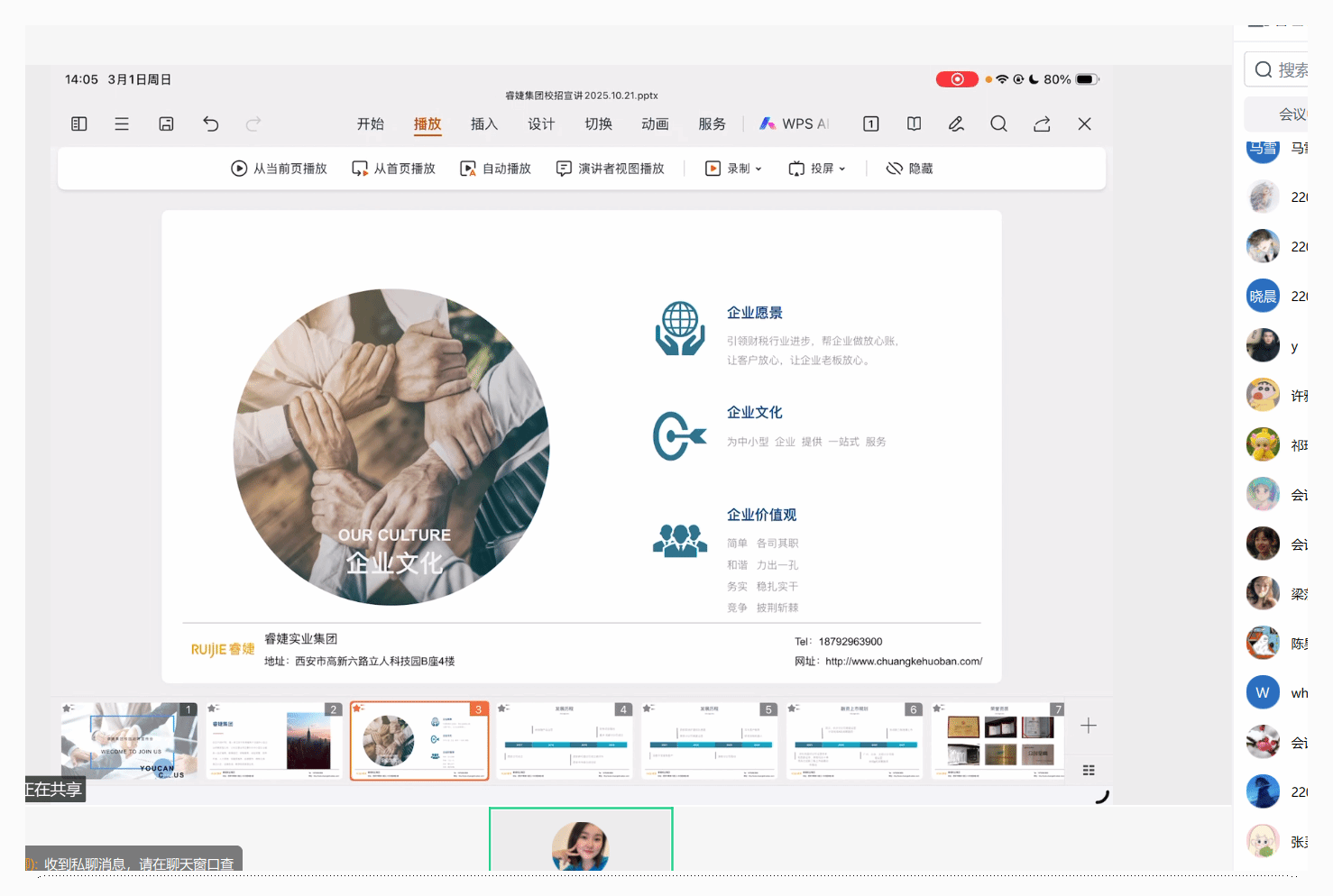Open the hamburger menu icon

pyautogui.click(x=122, y=124)
